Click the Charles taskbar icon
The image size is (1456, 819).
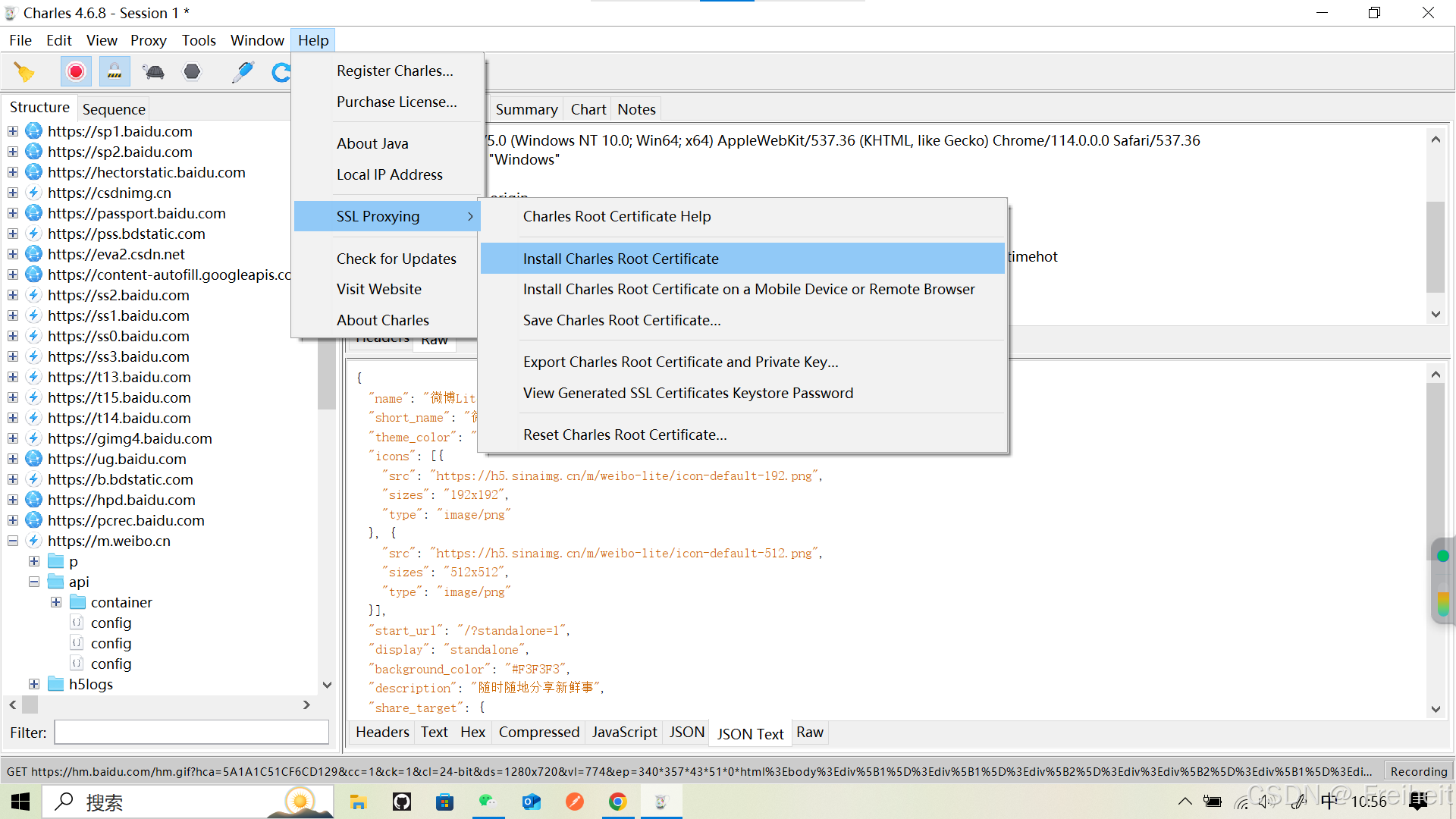point(661,802)
